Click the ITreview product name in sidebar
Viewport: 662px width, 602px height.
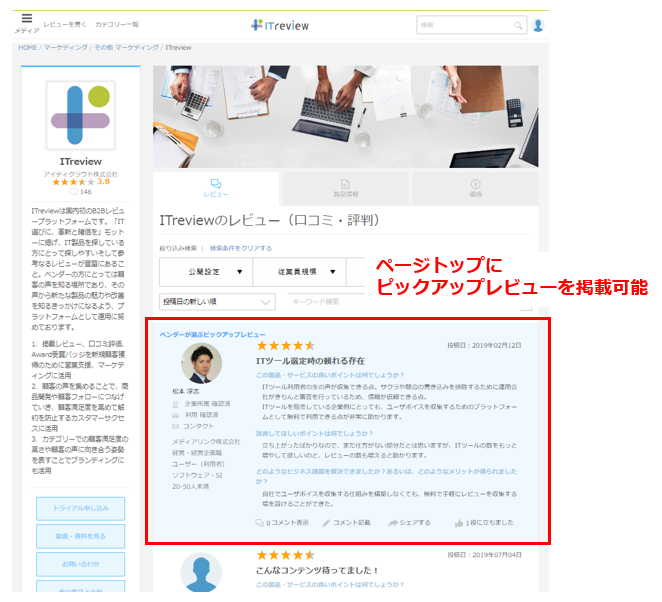coord(81,162)
